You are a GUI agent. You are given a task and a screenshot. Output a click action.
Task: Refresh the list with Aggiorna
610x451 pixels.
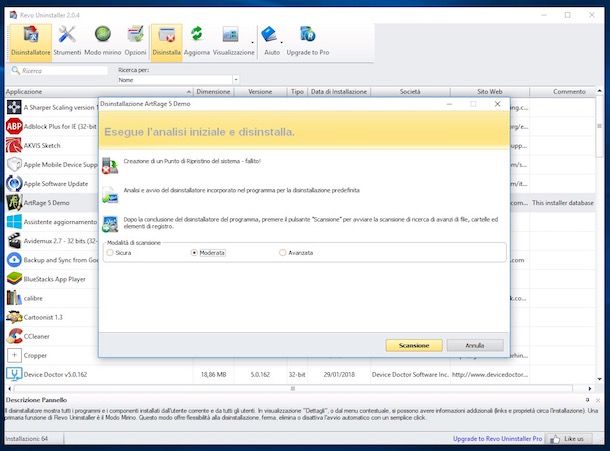(x=197, y=41)
